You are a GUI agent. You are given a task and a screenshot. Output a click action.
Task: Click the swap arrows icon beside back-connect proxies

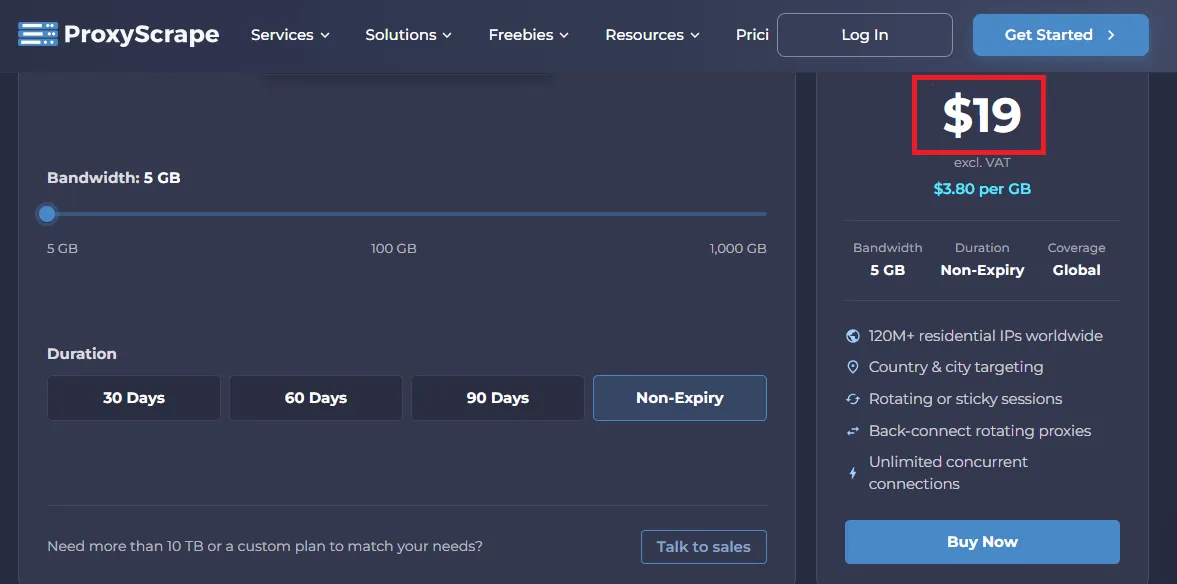pos(853,431)
